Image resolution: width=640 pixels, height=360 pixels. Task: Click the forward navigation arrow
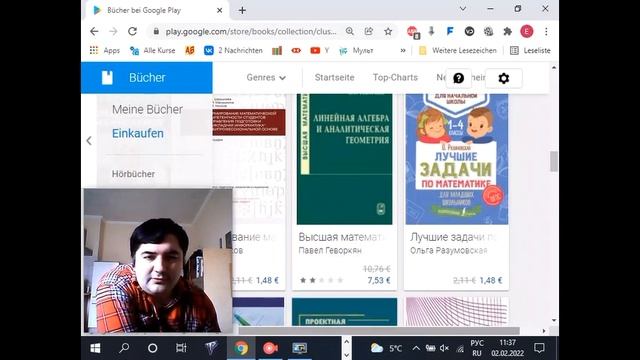coord(113,31)
